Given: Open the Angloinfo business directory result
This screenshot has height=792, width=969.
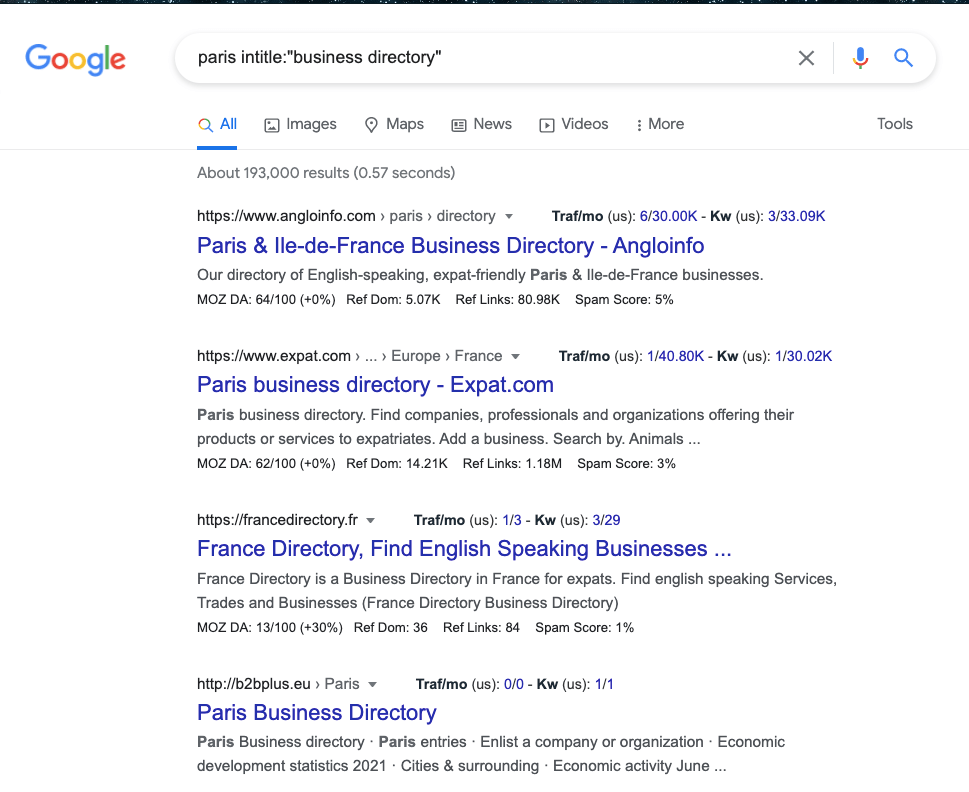Looking at the screenshot, I should coord(450,245).
